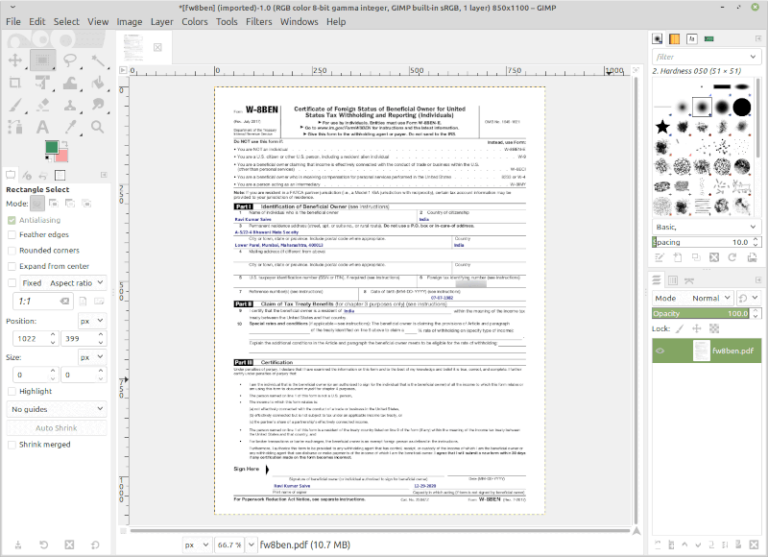This screenshot has width=768, height=557.
Task: Check the Shrink merged option
Action: click(12, 444)
